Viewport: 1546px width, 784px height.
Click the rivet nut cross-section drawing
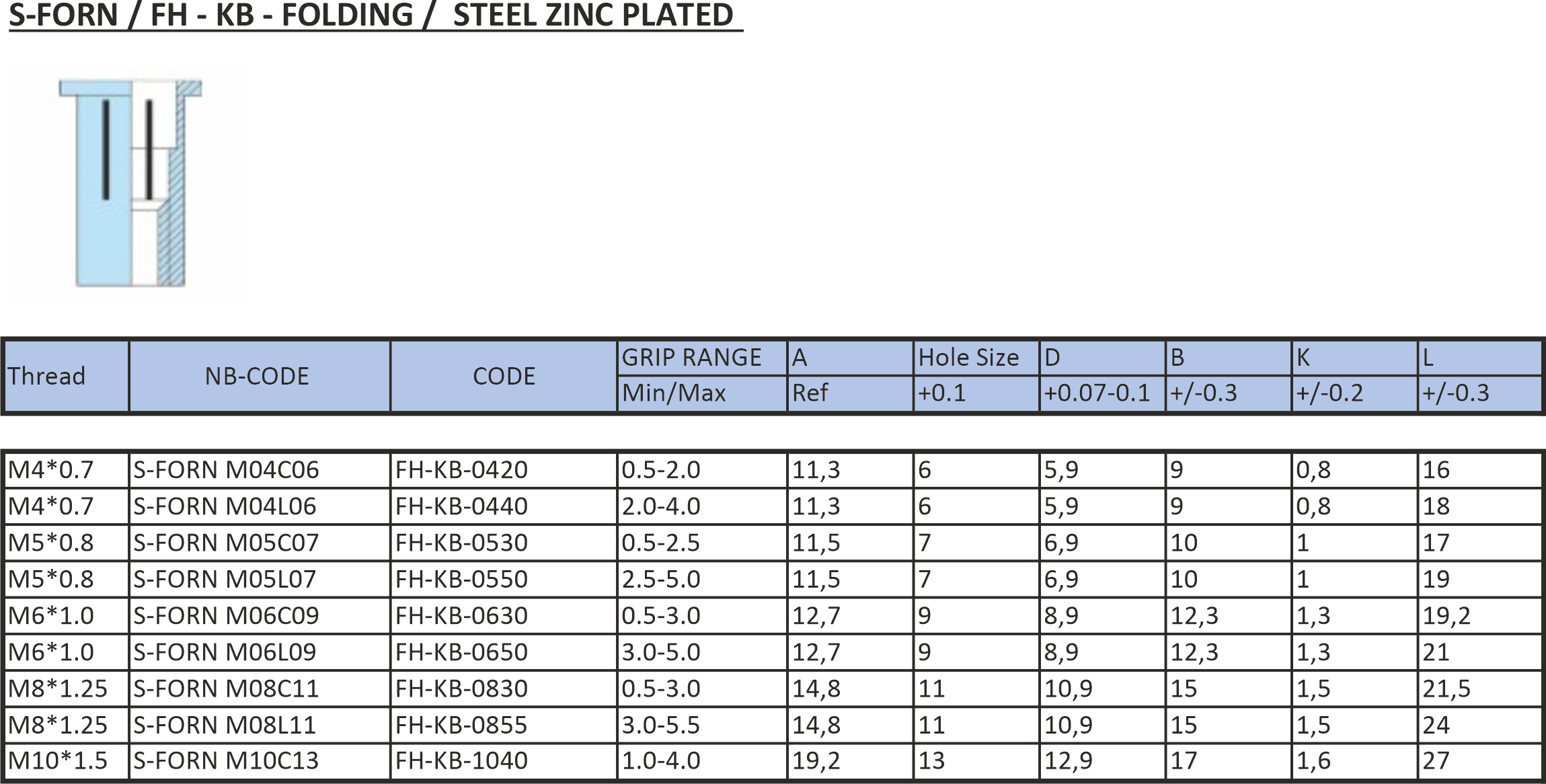[130, 183]
